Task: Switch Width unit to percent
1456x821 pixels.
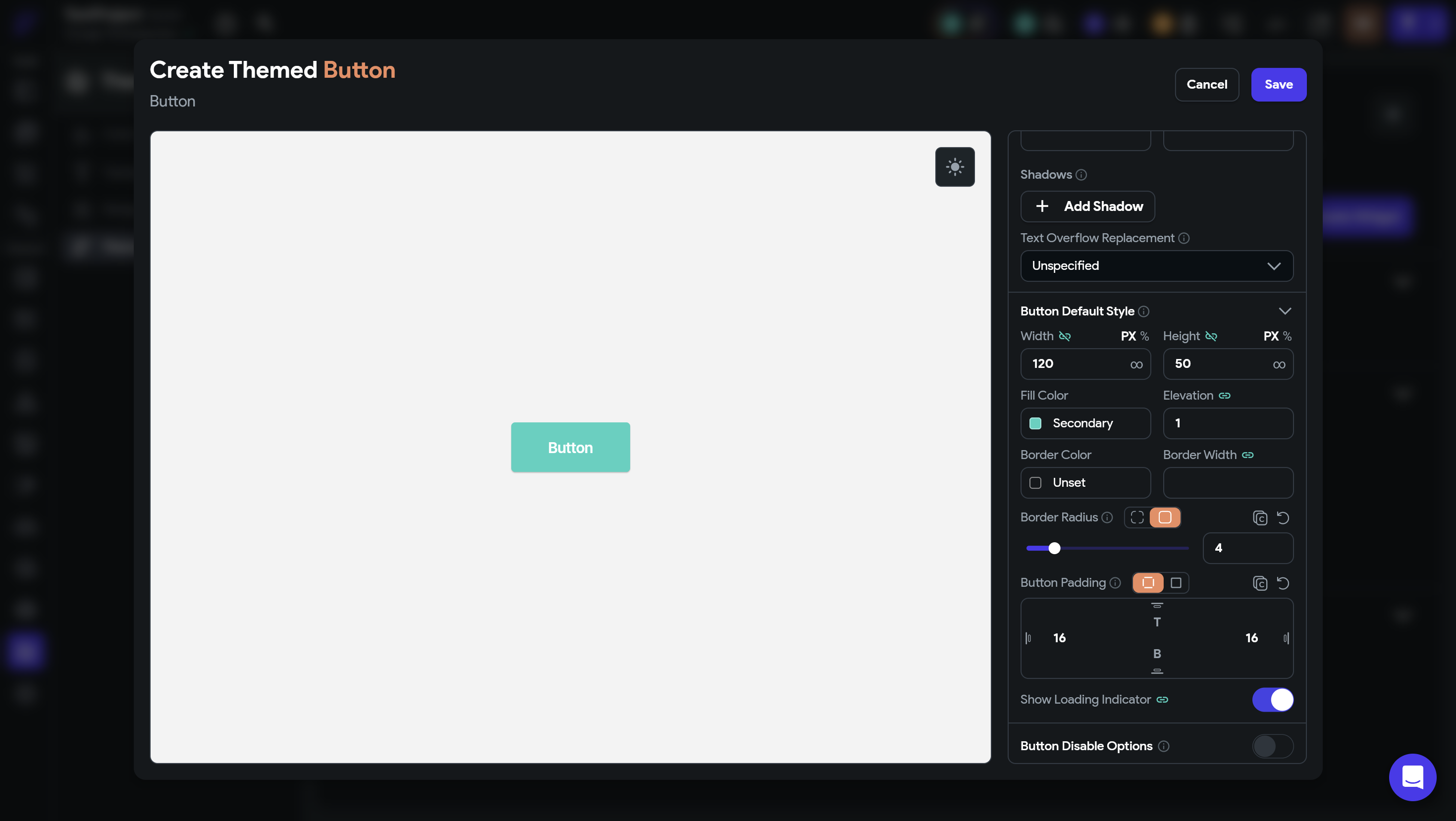Action: (1144, 336)
